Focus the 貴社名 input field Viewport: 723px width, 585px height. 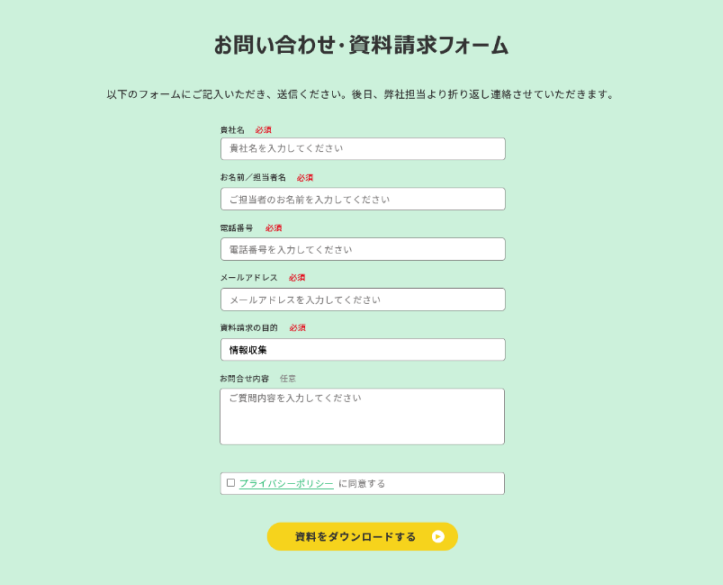coord(362,149)
